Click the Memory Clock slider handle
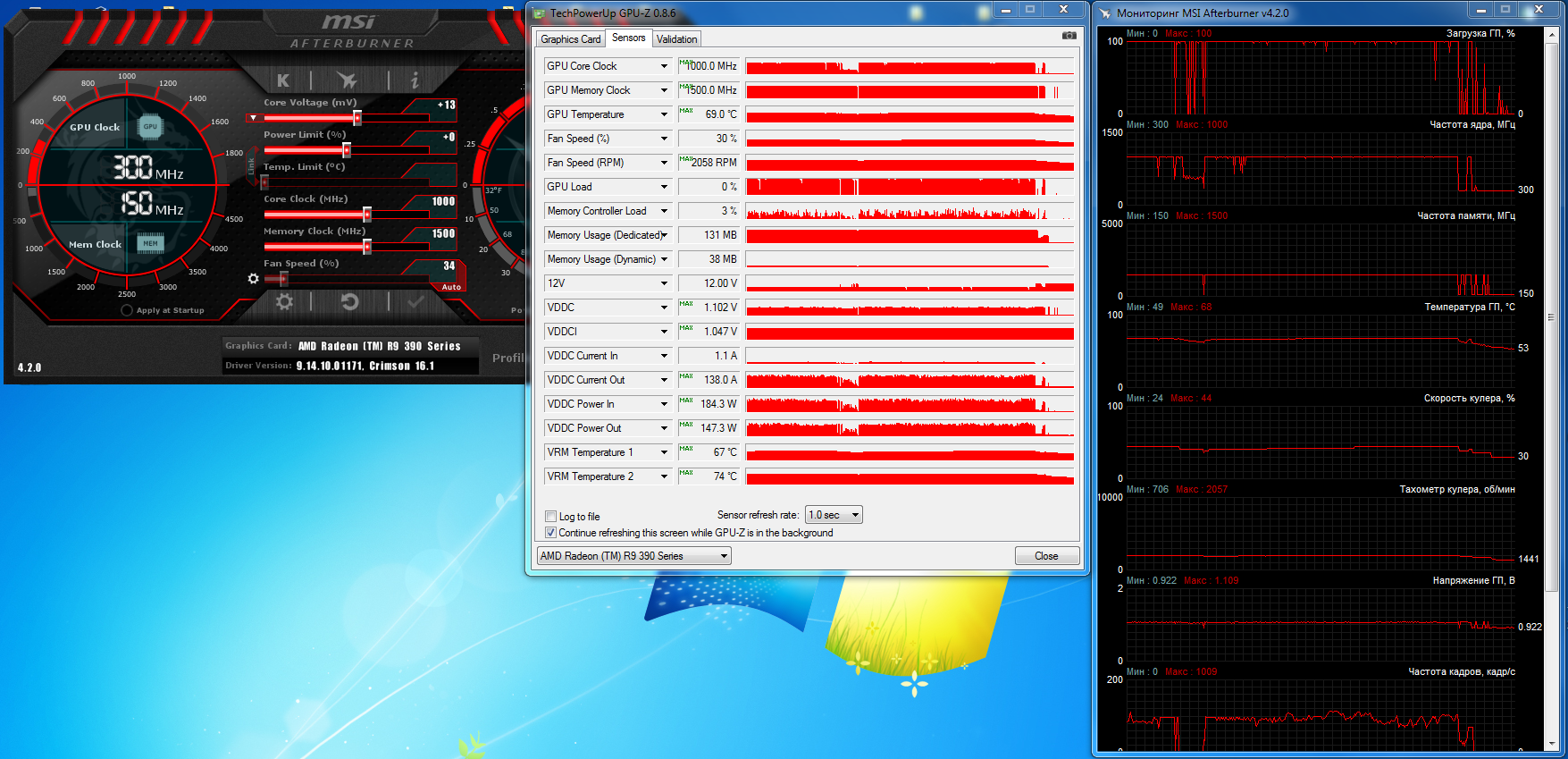 pyautogui.click(x=367, y=247)
